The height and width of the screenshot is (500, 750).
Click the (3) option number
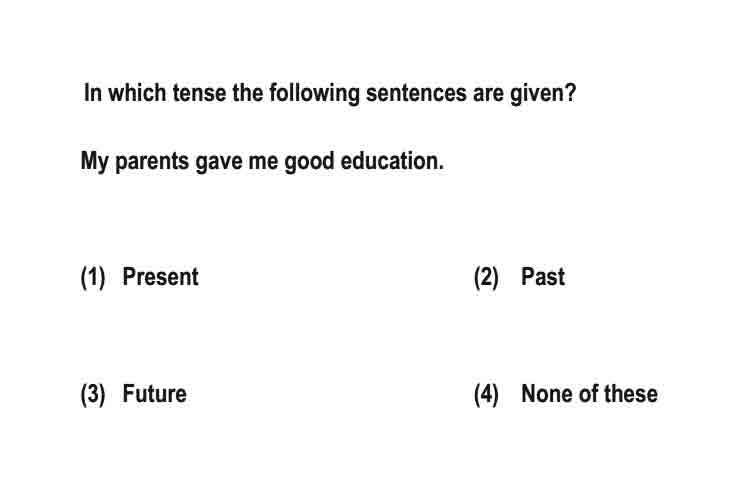click(x=93, y=394)
